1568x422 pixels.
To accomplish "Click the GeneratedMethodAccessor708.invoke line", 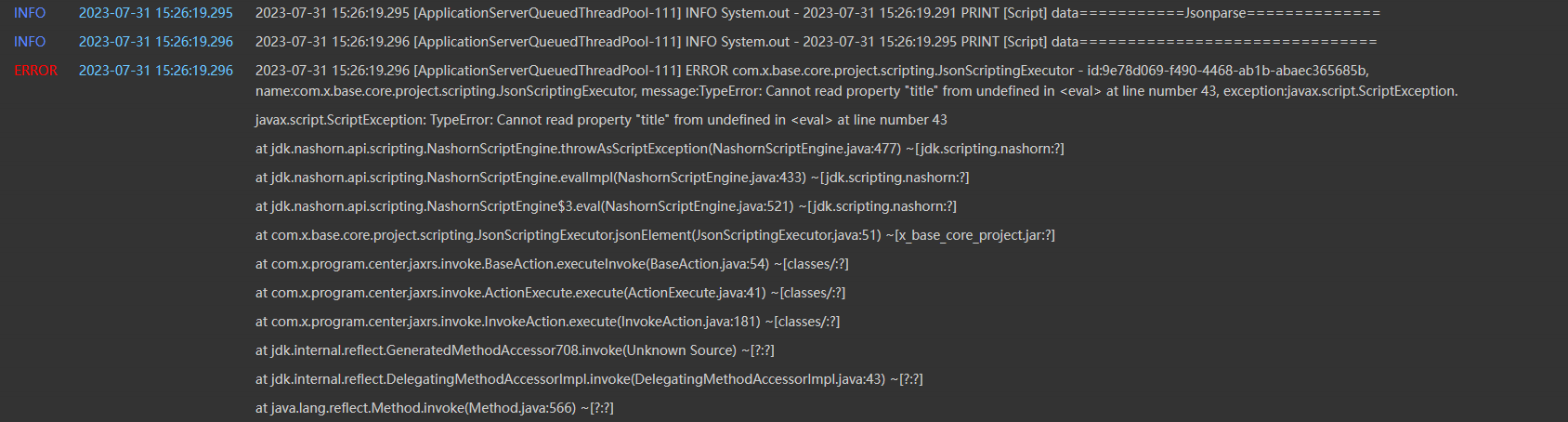I will [515, 350].
